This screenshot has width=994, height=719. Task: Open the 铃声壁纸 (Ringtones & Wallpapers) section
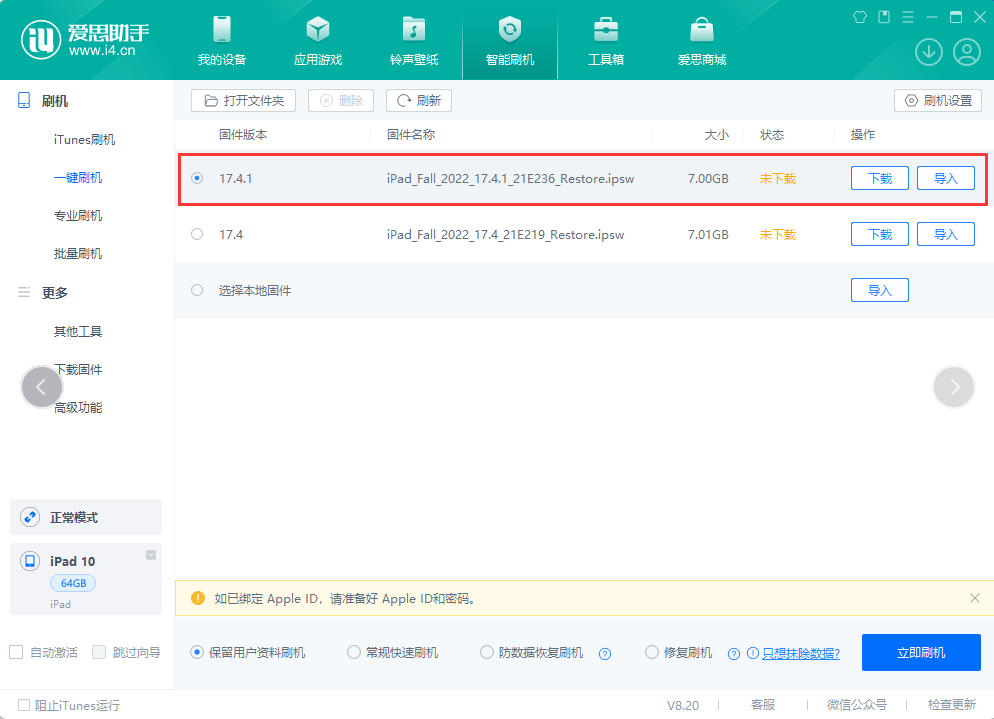[x=413, y=40]
